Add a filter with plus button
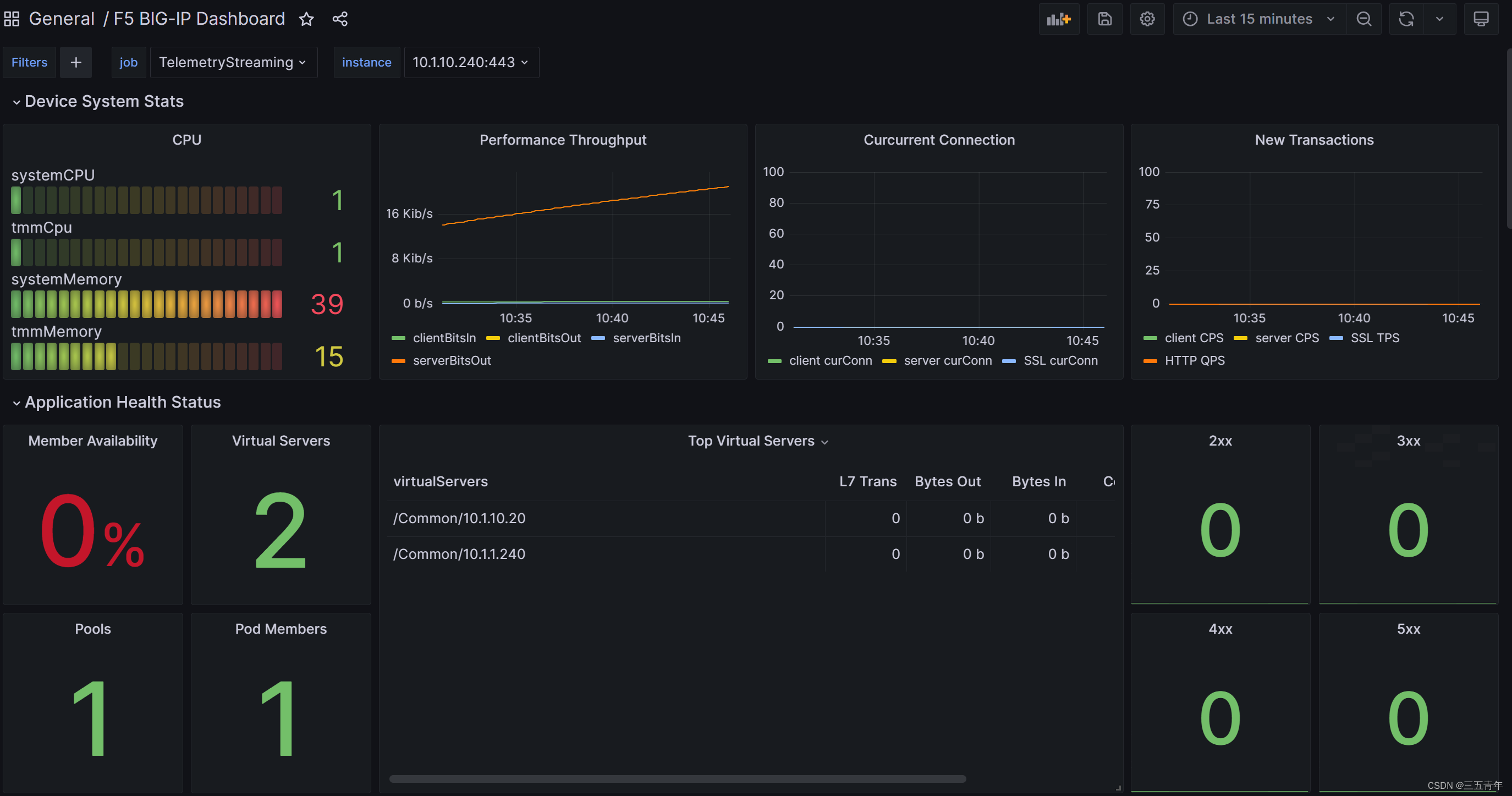The width and height of the screenshot is (1512, 796). pos(76,62)
